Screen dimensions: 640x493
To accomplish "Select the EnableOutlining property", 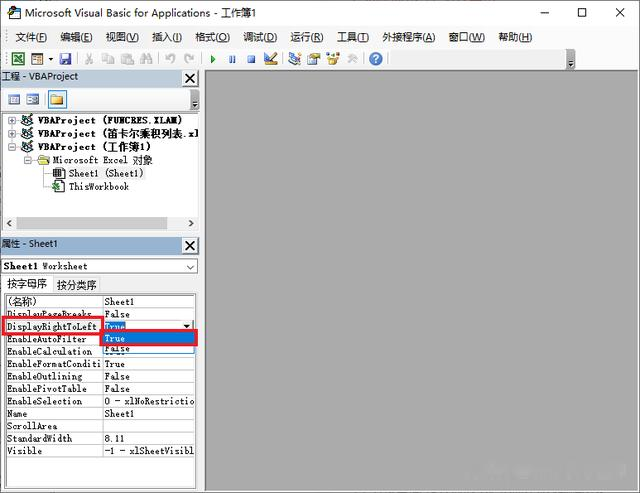I will click(54, 376).
